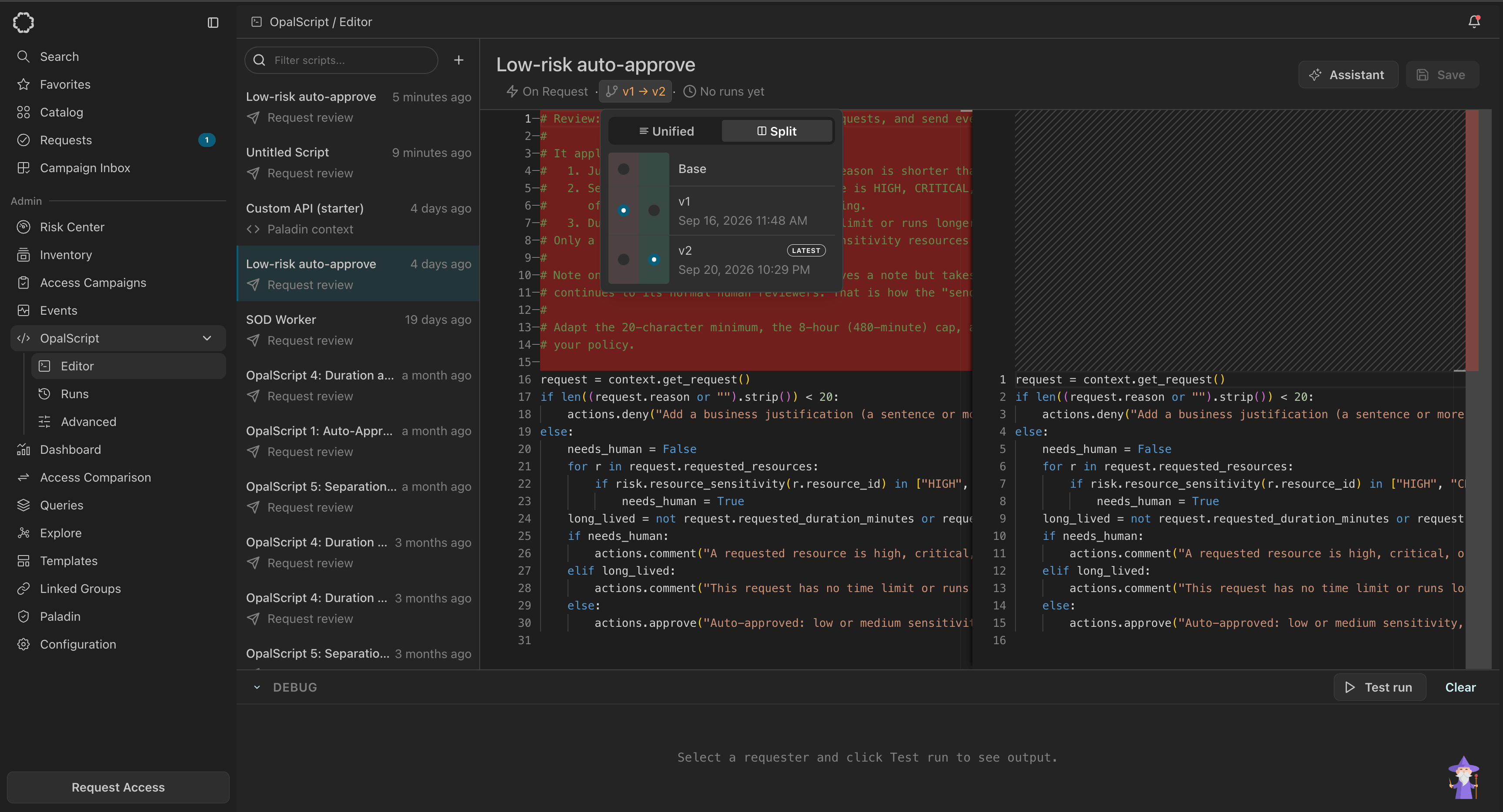
Task: Open the v1 → v2 version dropdown
Action: click(x=635, y=92)
